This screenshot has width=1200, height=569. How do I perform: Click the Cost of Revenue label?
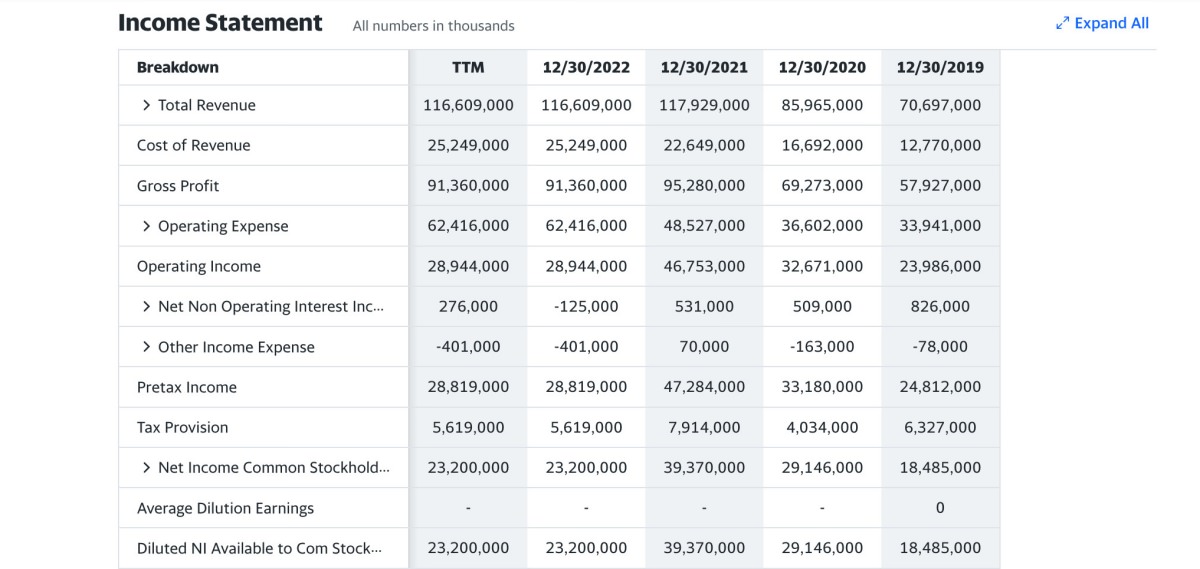pos(194,145)
